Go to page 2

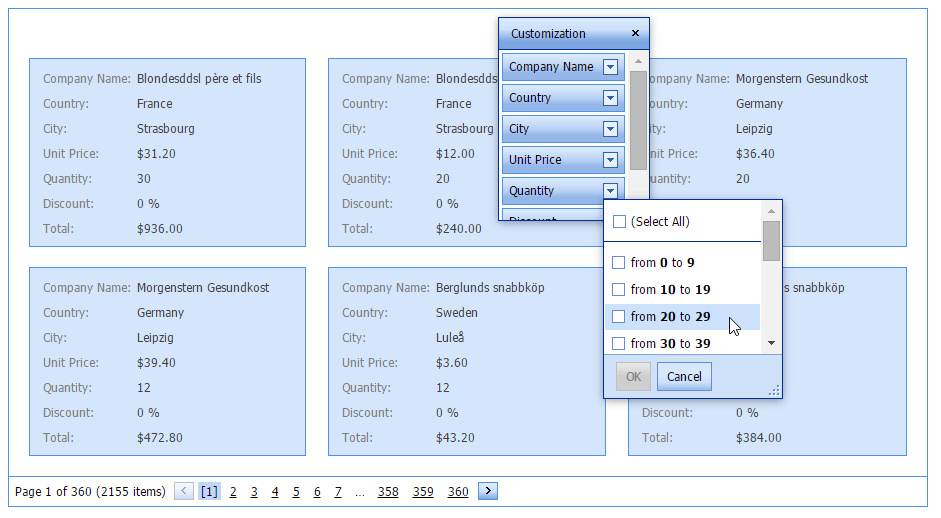(x=233, y=492)
